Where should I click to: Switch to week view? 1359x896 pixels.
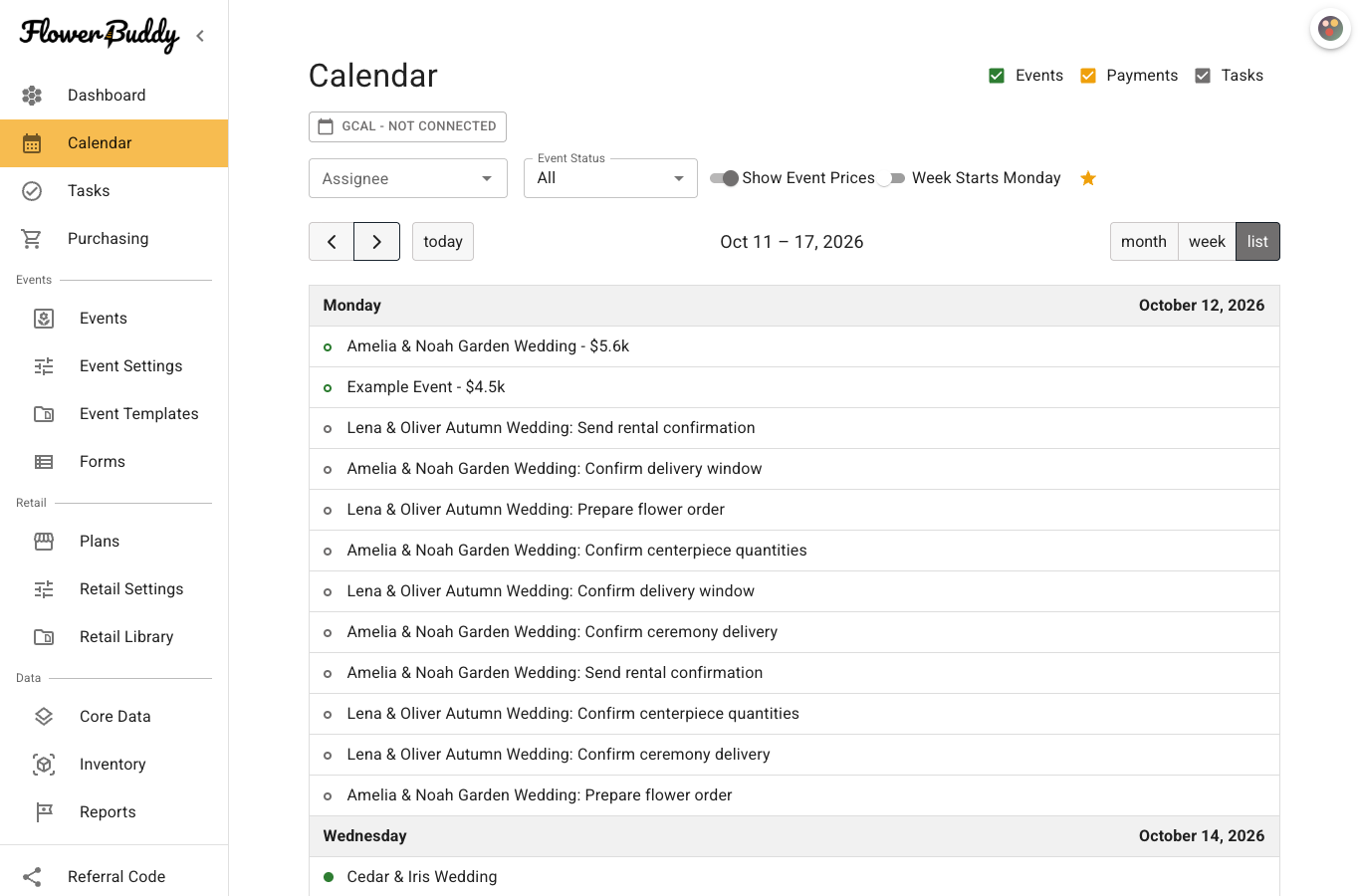click(x=1207, y=242)
